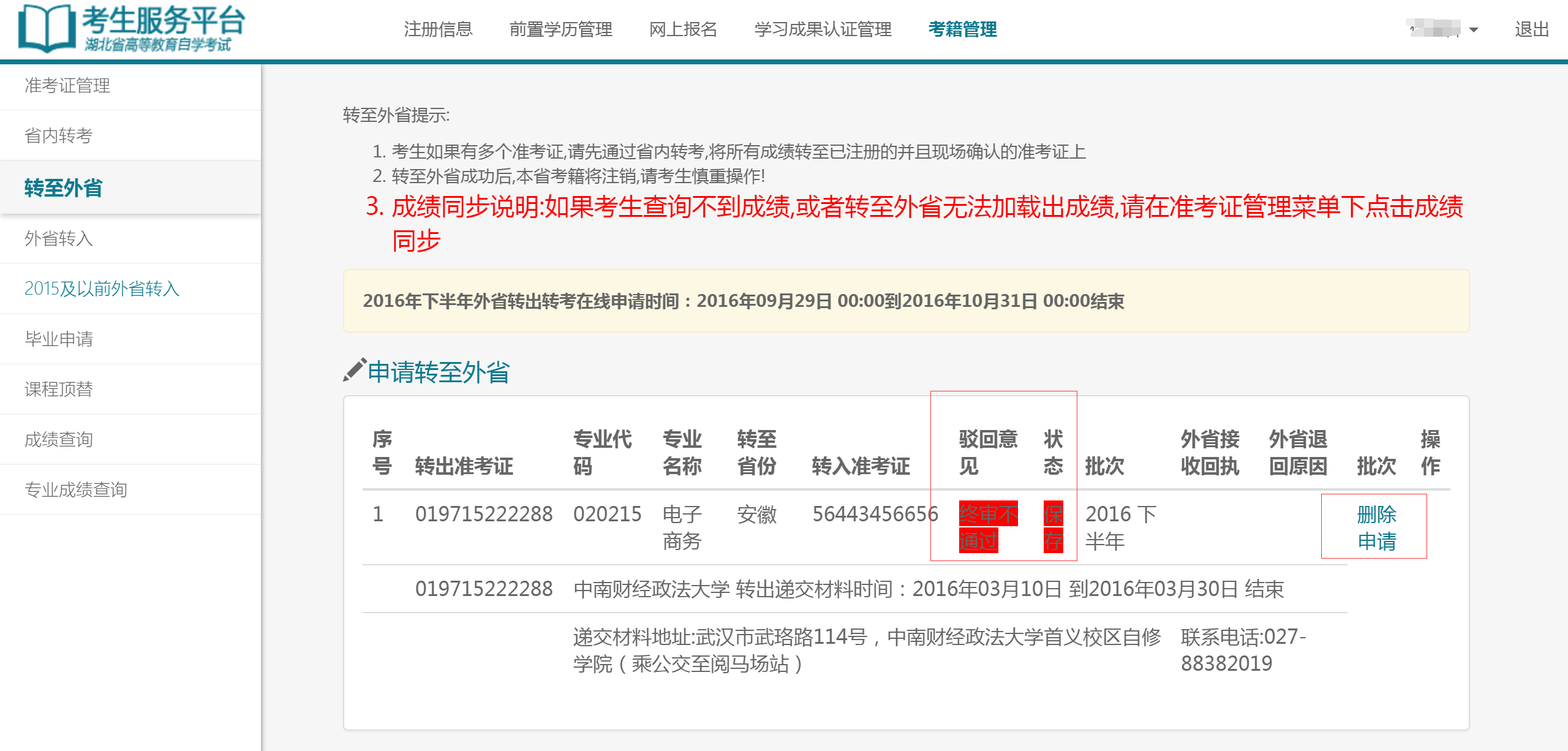The height and width of the screenshot is (751, 1568).
Task: Open 专业成绩查询 in the sidebar
Action: click(x=75, y=489)
